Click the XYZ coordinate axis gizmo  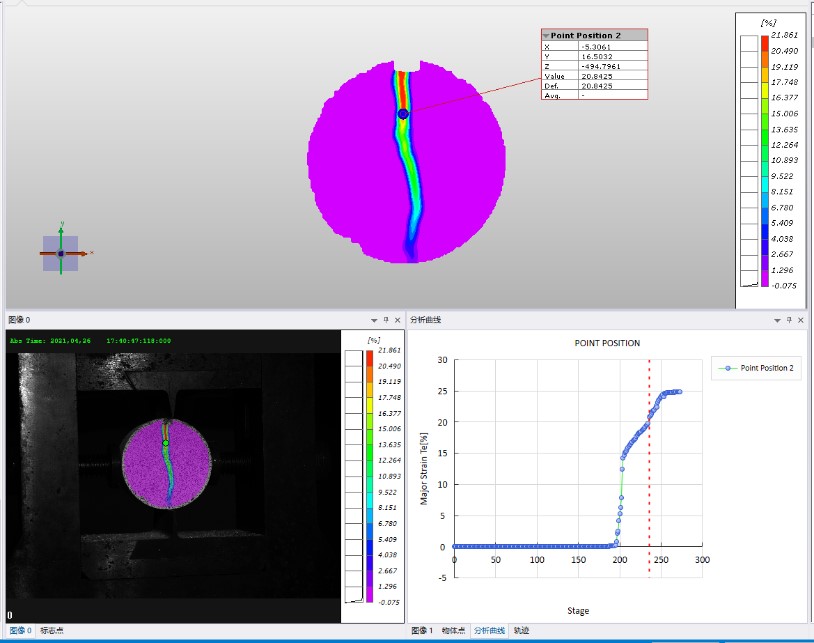pyautogui.click(x=61, y=253)
